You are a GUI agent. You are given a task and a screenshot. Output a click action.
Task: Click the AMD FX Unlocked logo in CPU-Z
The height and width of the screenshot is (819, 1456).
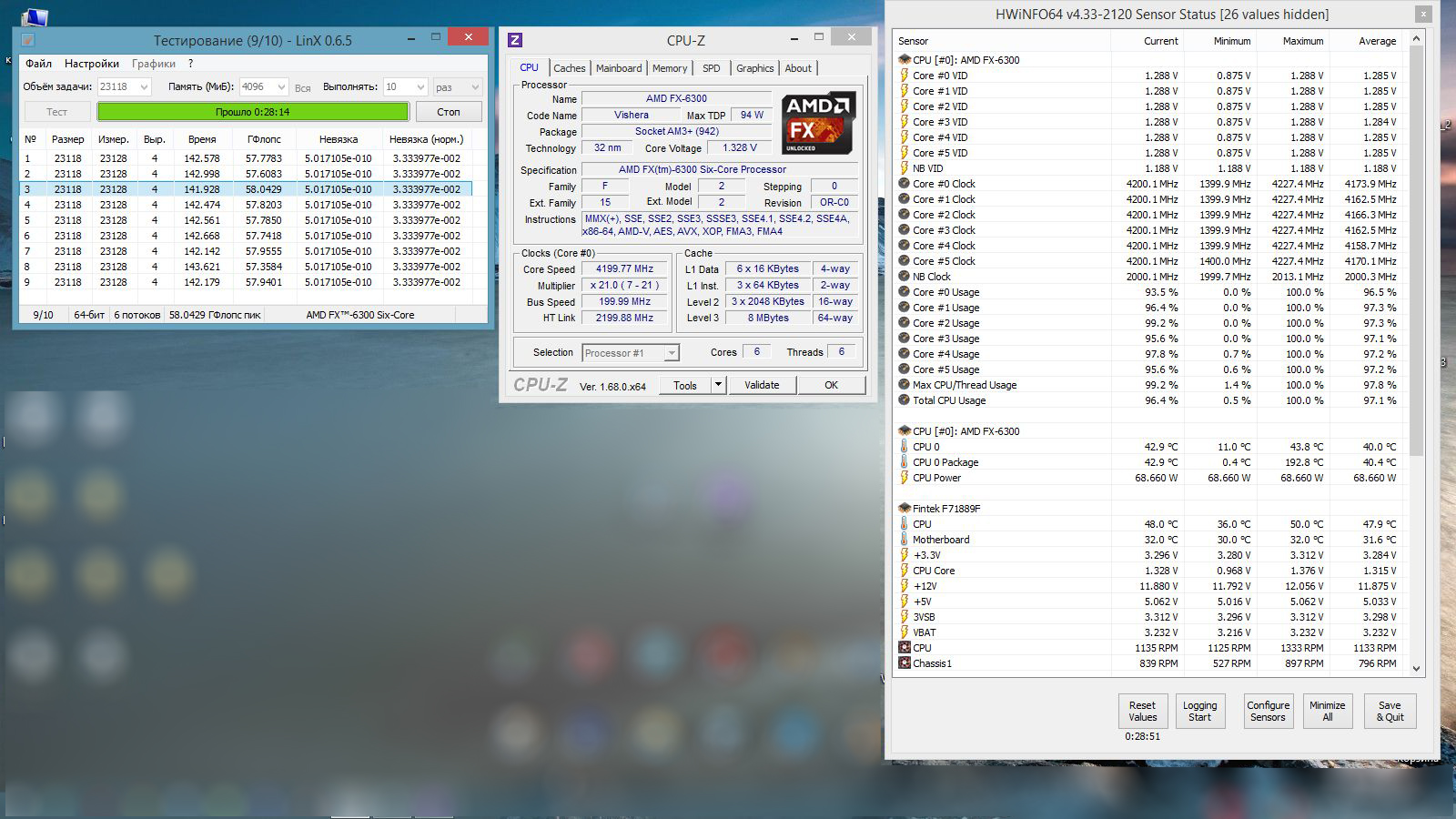pos(818,122)
